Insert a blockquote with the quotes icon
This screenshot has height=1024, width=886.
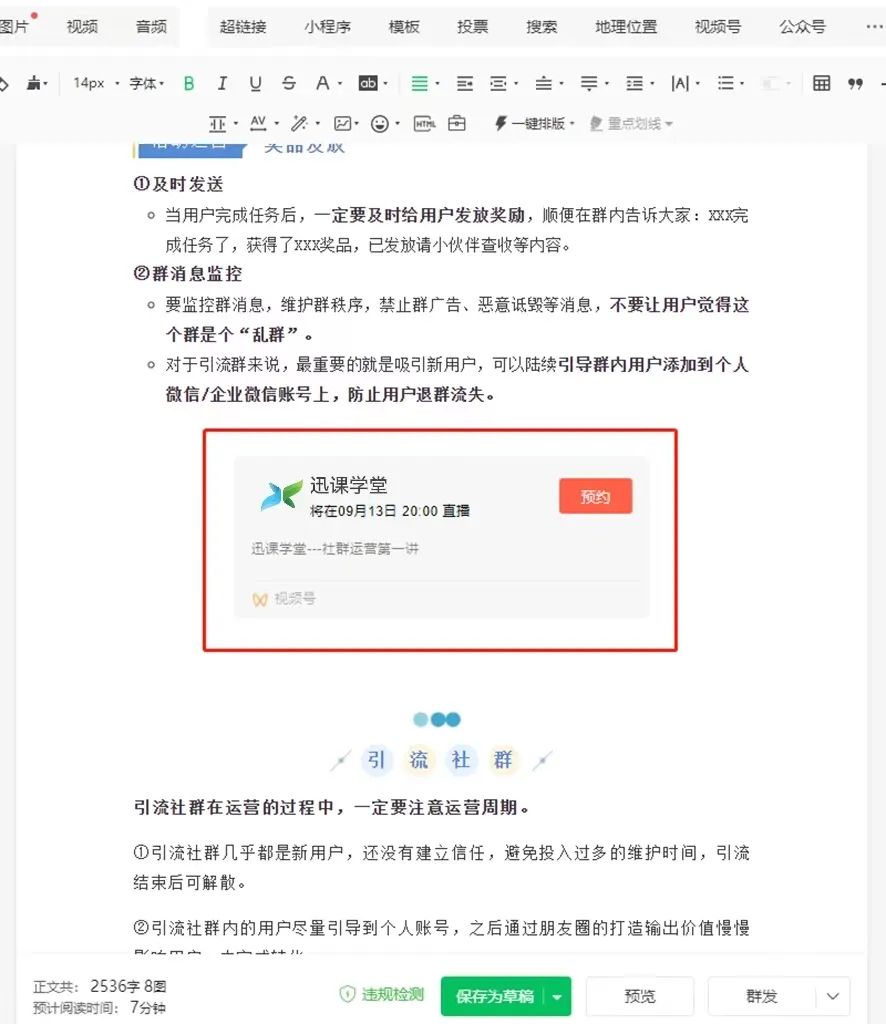pos(857,83)
